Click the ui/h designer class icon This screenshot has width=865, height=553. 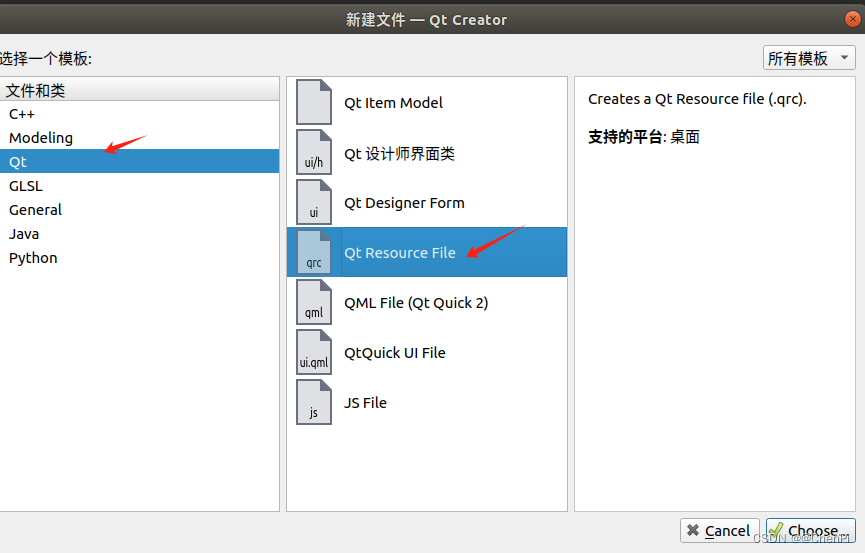314,152
